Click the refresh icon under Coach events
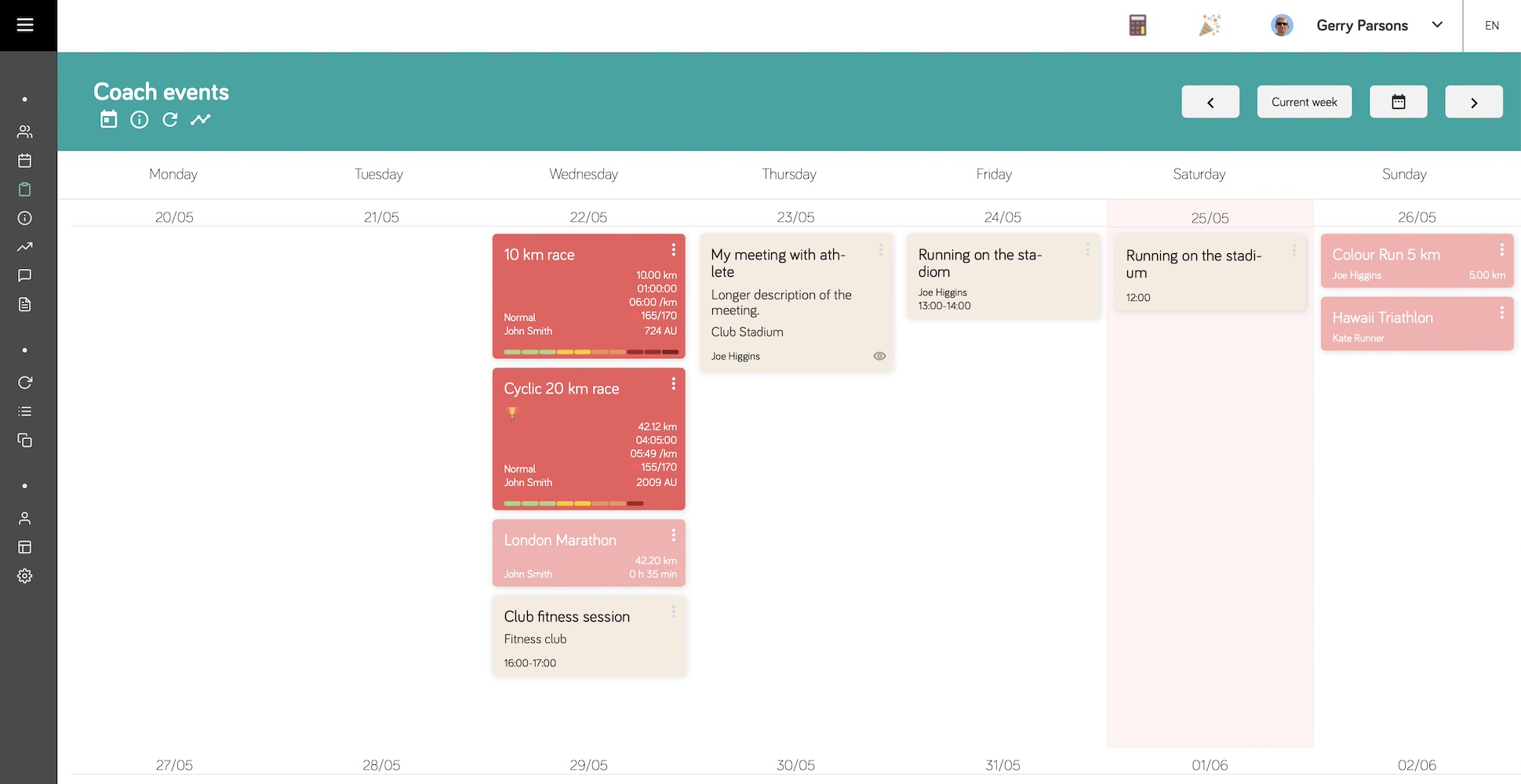The height and width of the screenshot is (784, 1521). tap(169, 119)
